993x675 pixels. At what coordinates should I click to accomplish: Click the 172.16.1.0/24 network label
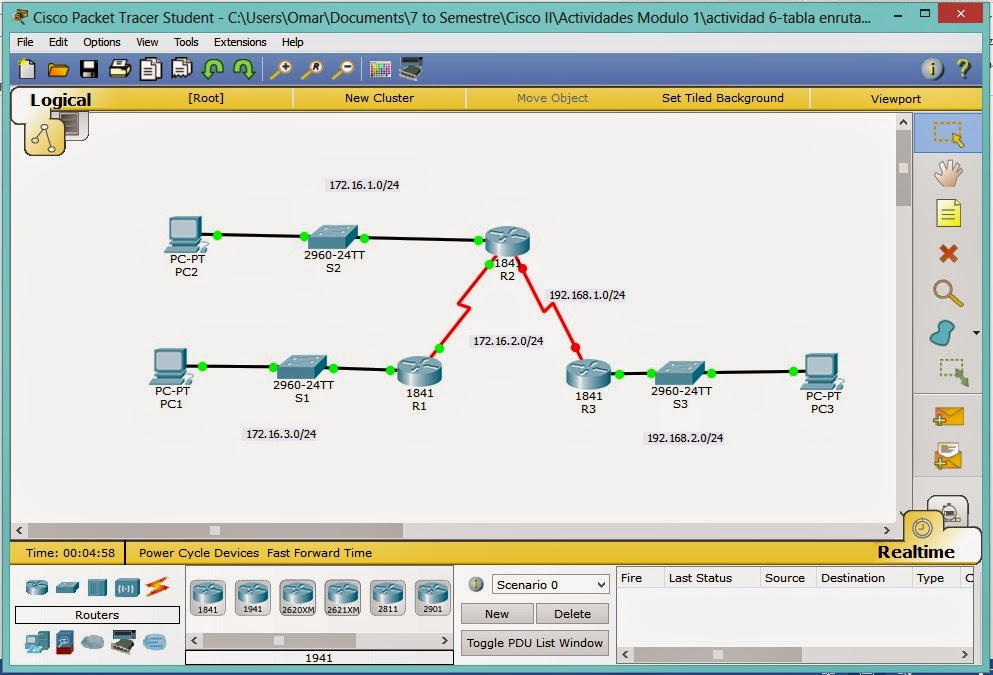point(364,185)
